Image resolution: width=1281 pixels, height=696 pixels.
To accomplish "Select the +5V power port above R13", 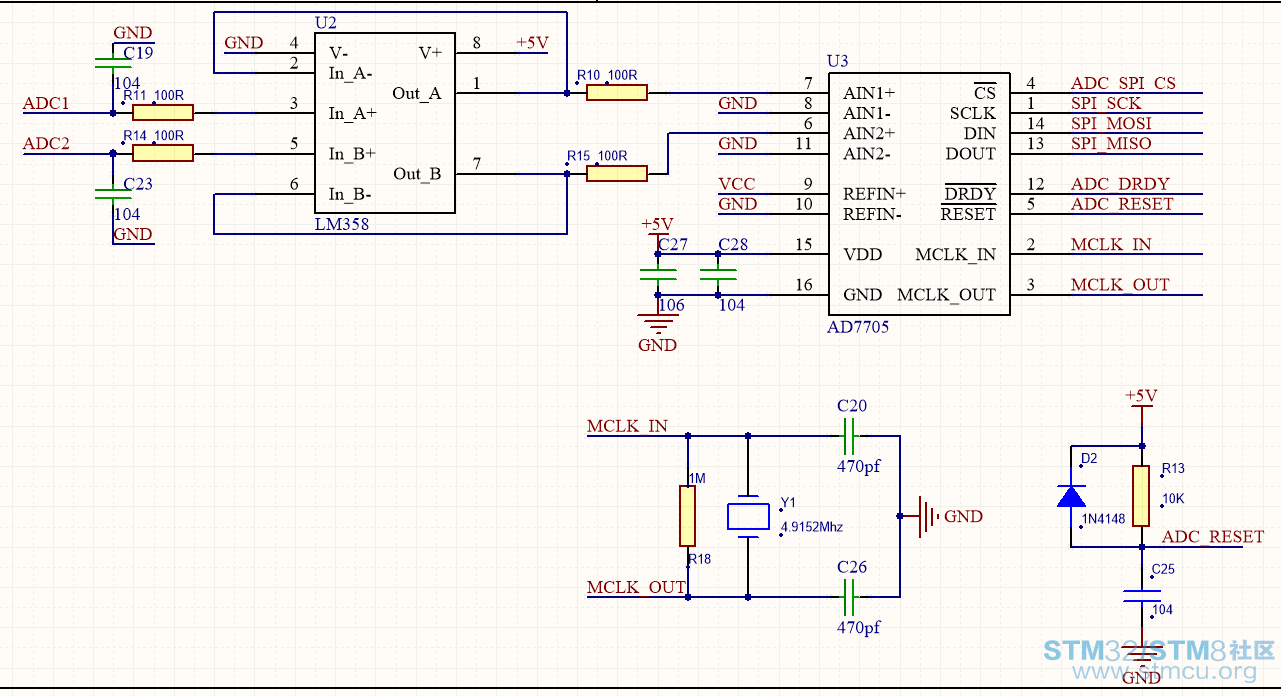I will 1141,397.
